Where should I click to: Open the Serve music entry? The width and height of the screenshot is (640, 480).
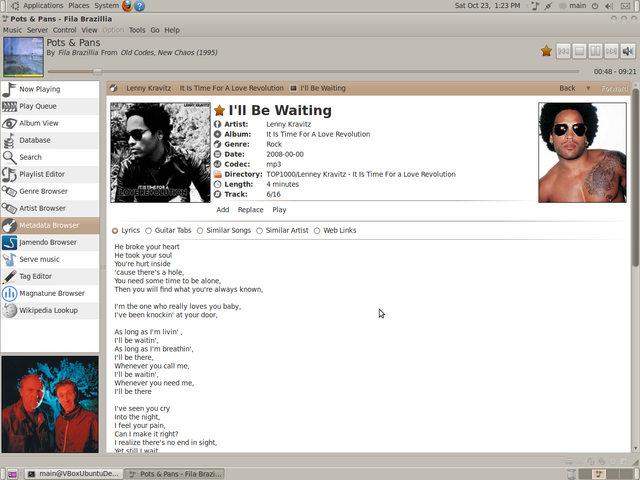[x=50, y=259]
